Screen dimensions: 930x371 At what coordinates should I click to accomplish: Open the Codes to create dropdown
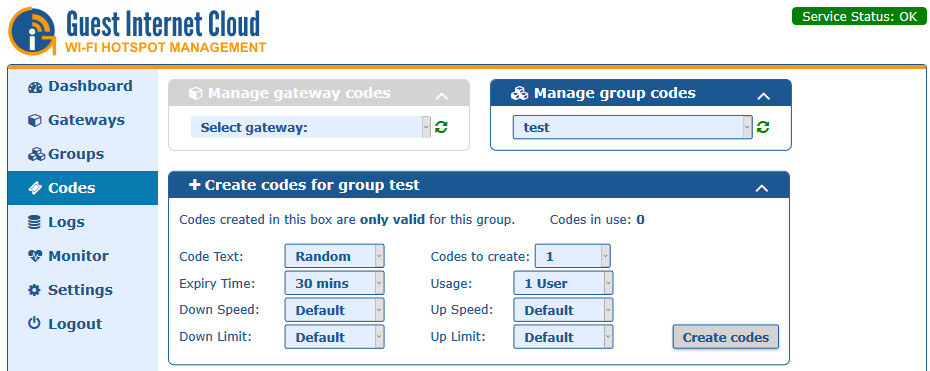(x=572, y=256)
